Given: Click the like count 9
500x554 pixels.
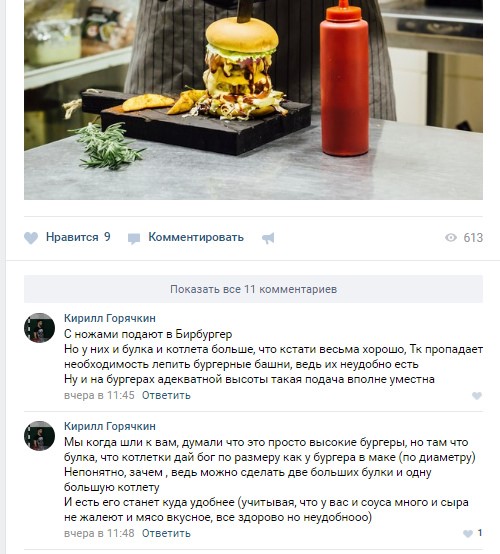Looking at the screenshot, I should pyautogui.click(x=107, y=237).
